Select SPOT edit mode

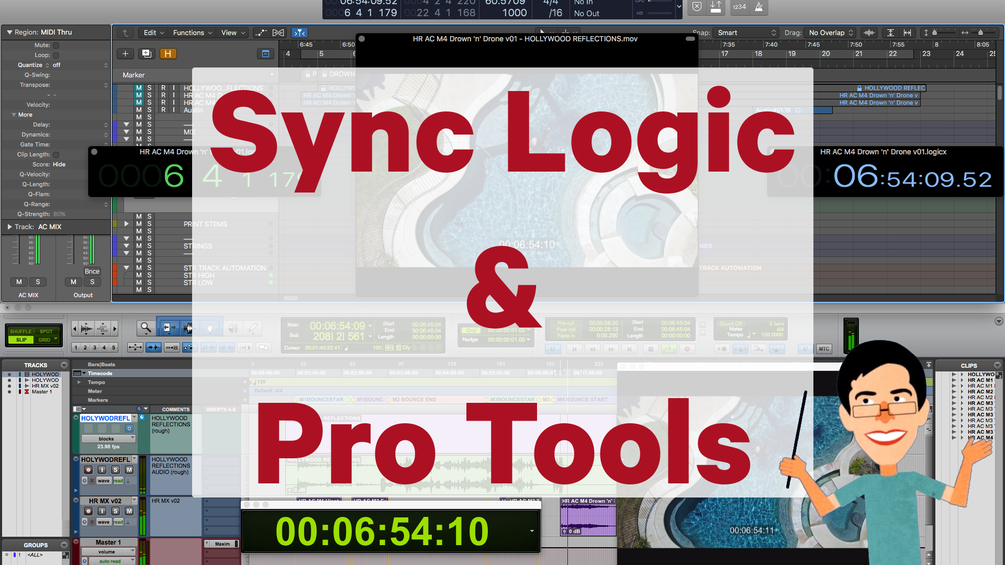[x=46, y=332]
